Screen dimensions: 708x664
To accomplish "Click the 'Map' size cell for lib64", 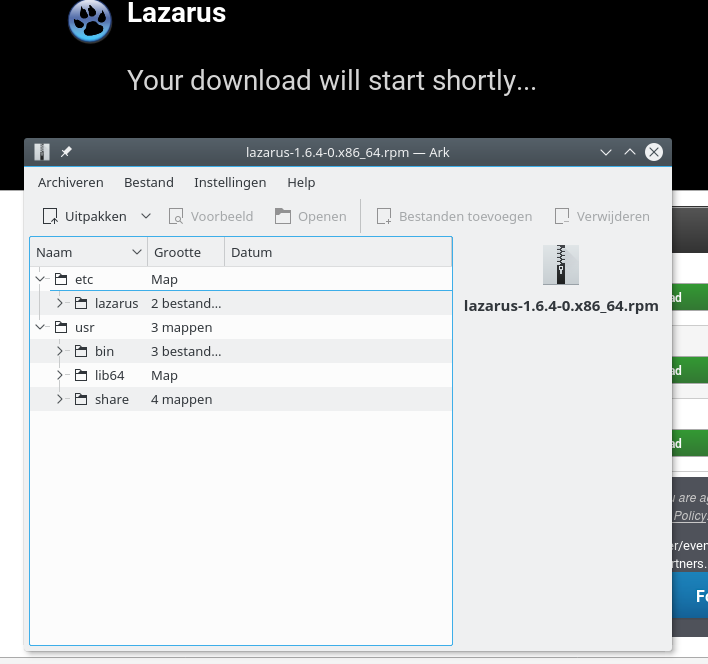I will point(164,376).
